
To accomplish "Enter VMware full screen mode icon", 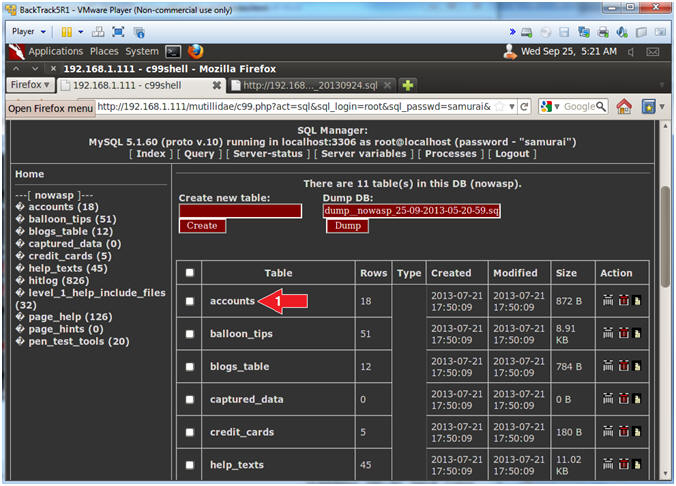I will [x=118, y=32].
